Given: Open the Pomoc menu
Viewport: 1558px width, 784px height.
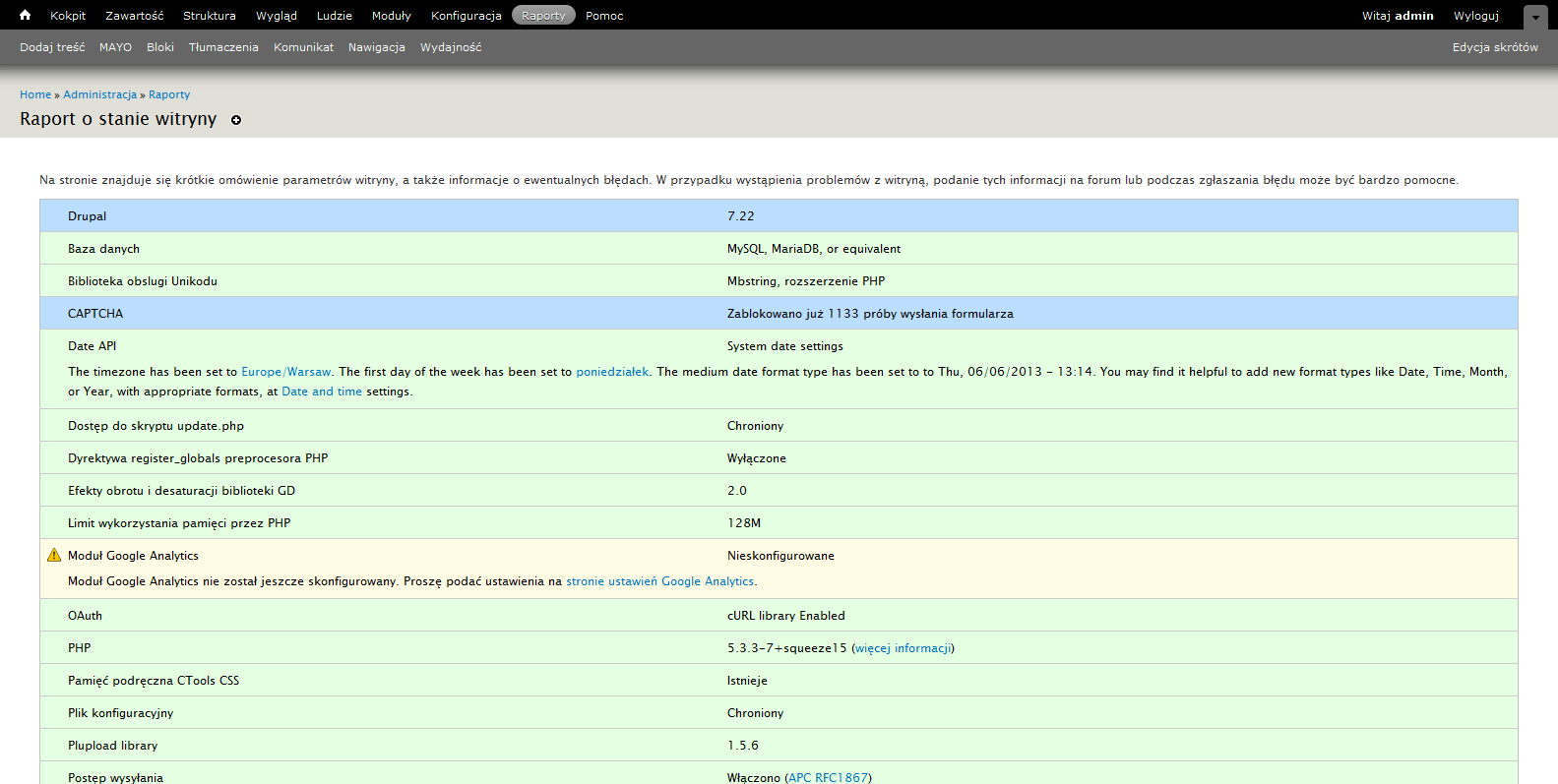Looking at the screenshot, I should coord(604,16).
